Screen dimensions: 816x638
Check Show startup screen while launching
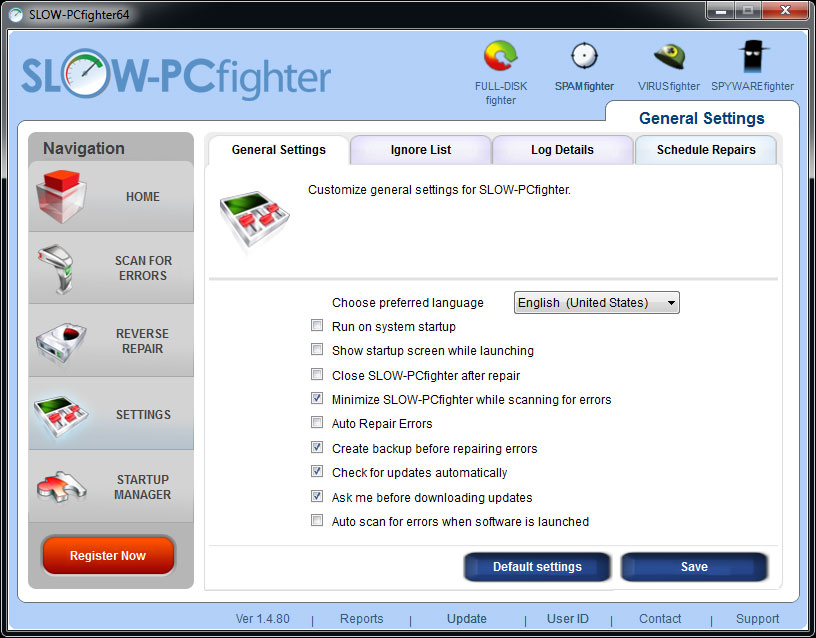coord(317,349)
